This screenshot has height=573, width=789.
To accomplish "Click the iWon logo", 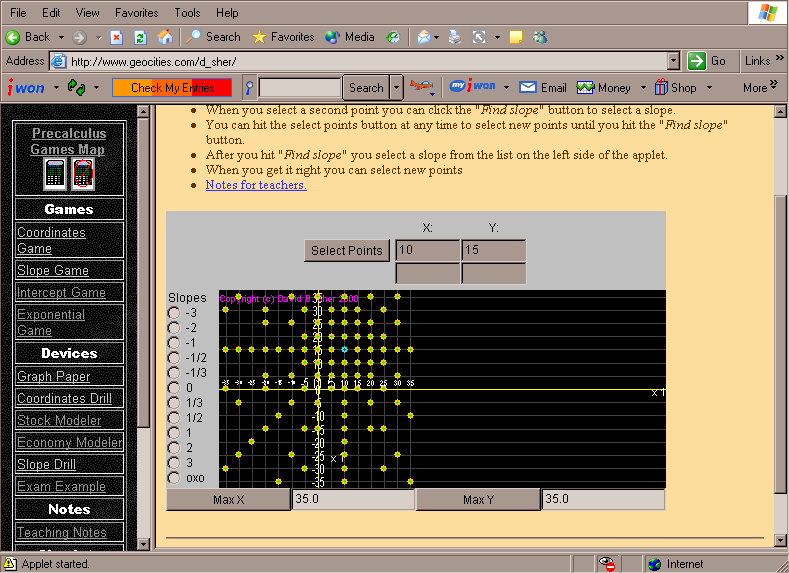I will [x=26, y=88].
